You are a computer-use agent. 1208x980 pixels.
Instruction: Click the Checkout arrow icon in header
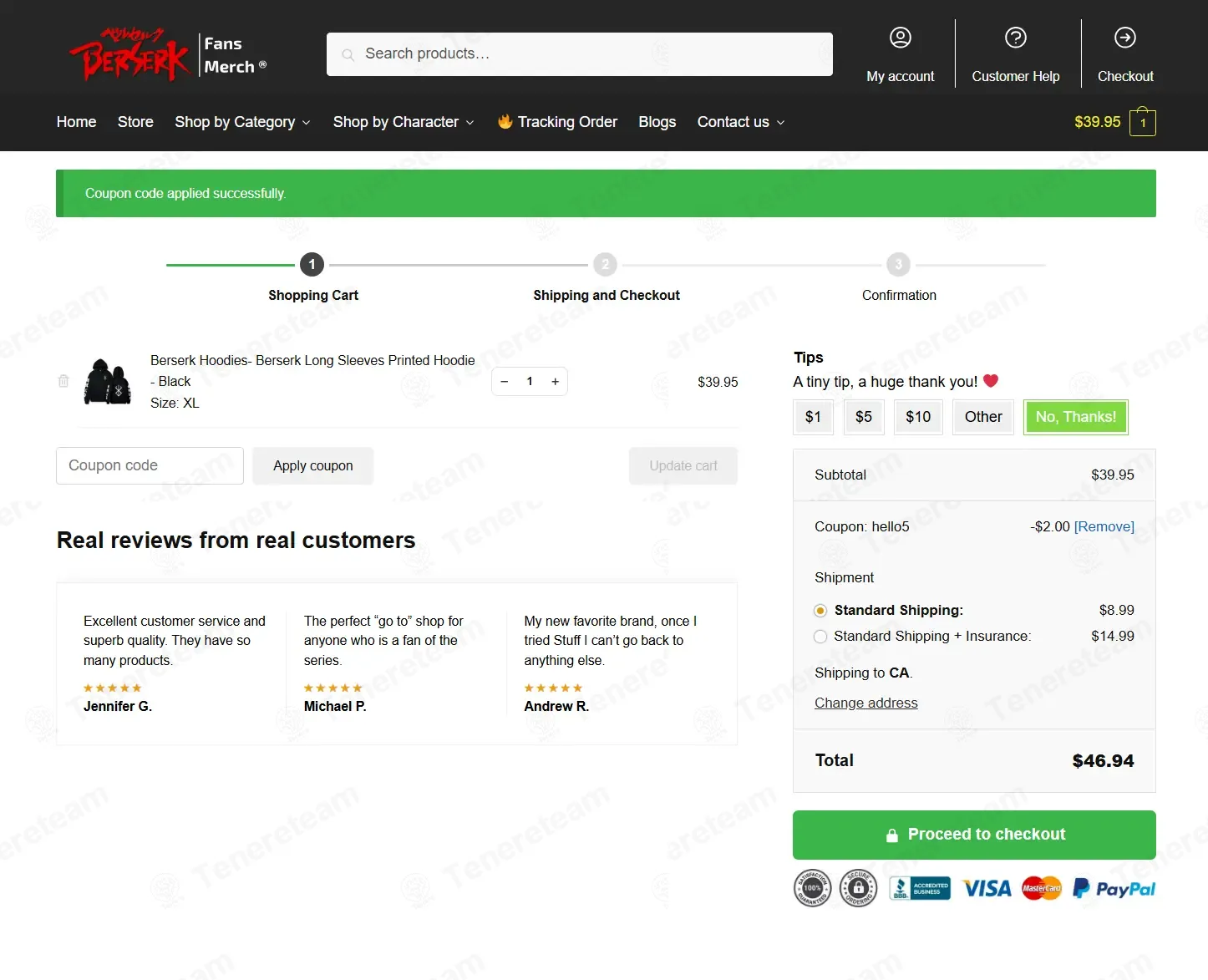pyautogui.click(x=1125, y=38)
